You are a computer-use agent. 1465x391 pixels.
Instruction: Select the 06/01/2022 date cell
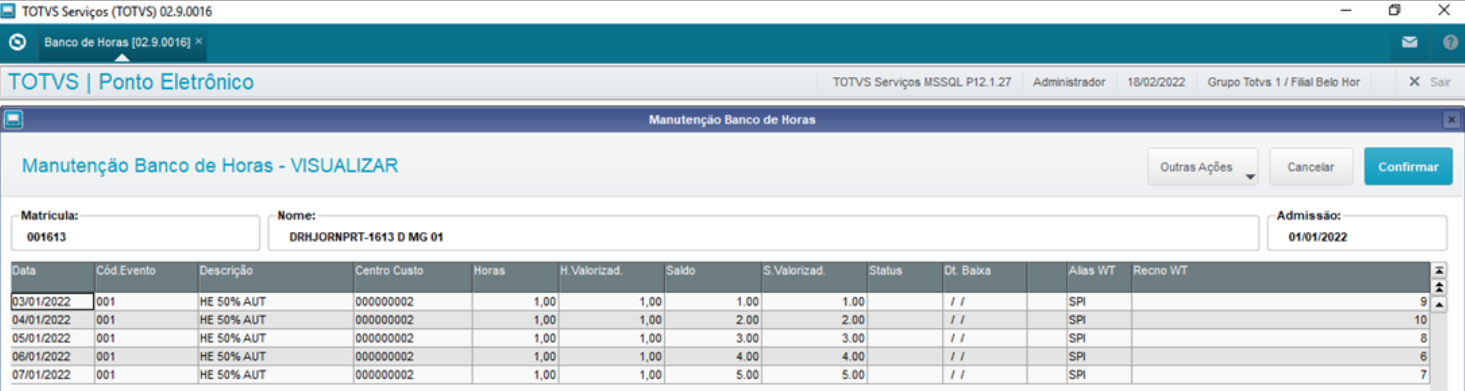point(52,356)
